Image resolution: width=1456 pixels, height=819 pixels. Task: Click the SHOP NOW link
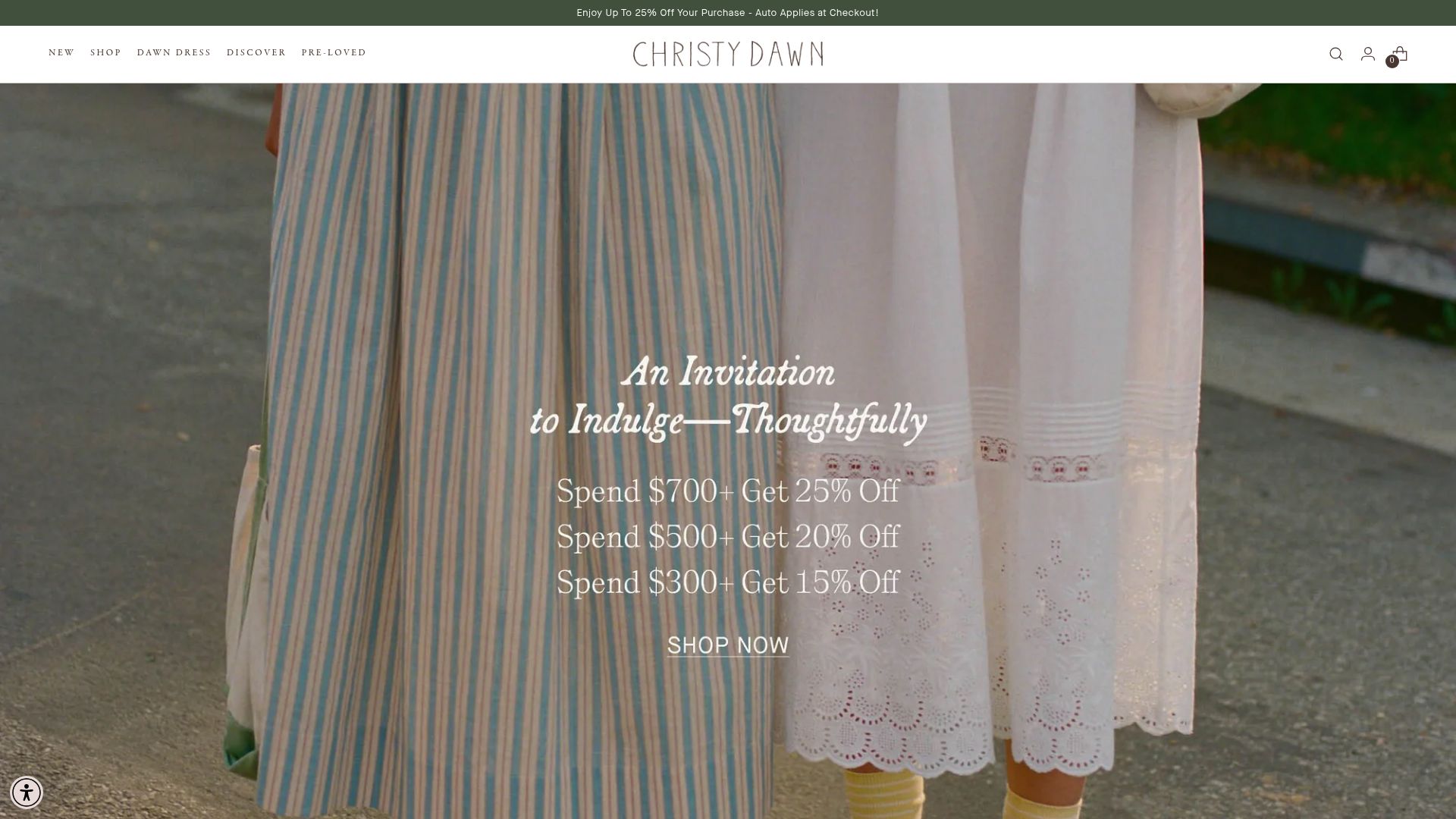(x=727, y=645)
